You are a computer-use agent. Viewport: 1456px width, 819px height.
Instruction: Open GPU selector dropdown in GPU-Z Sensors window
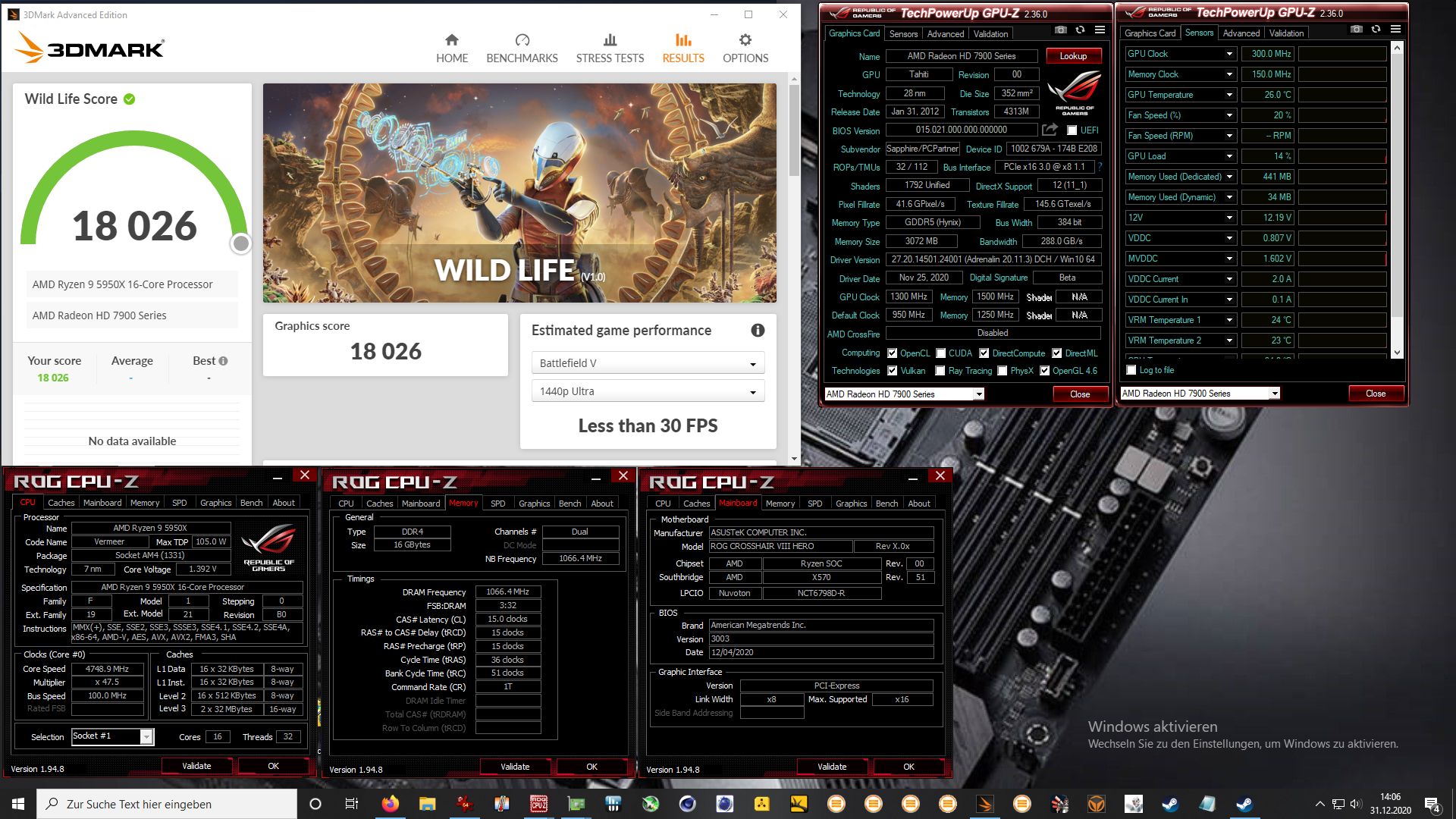(x=1200, y=394)
